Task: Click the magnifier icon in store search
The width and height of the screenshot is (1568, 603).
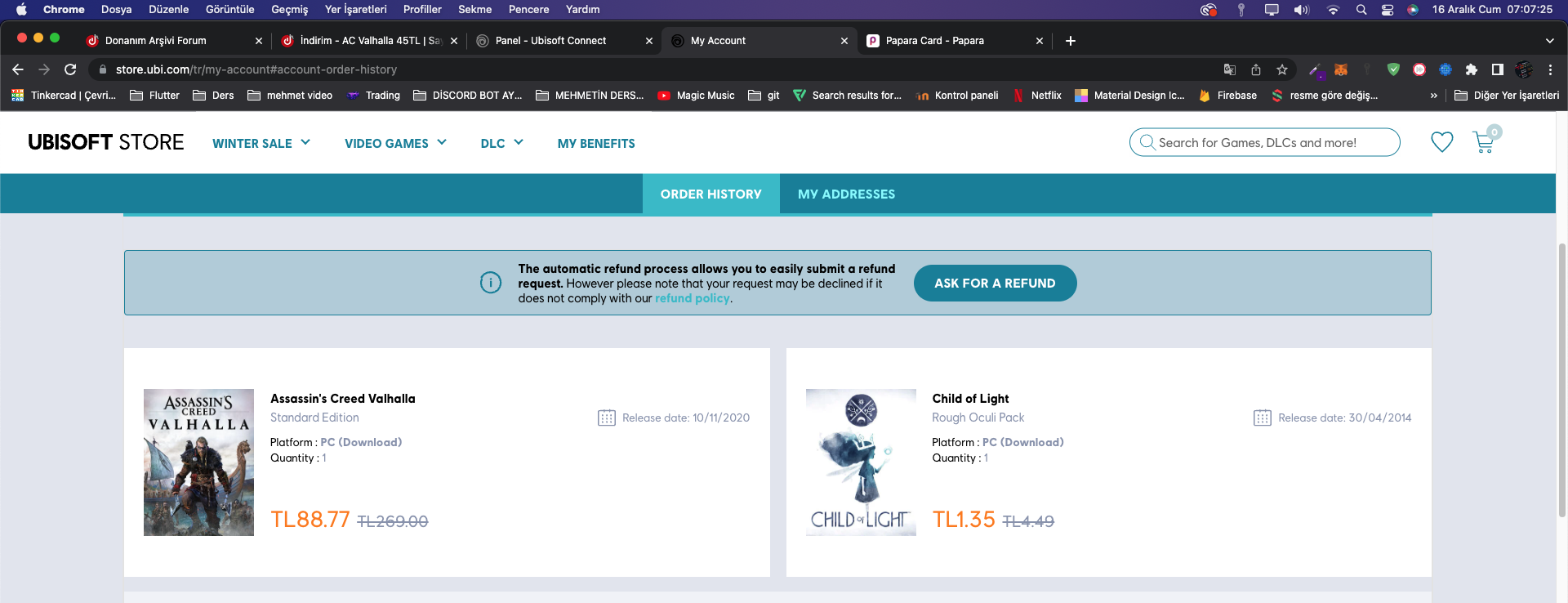Action: click(1147, 142)
